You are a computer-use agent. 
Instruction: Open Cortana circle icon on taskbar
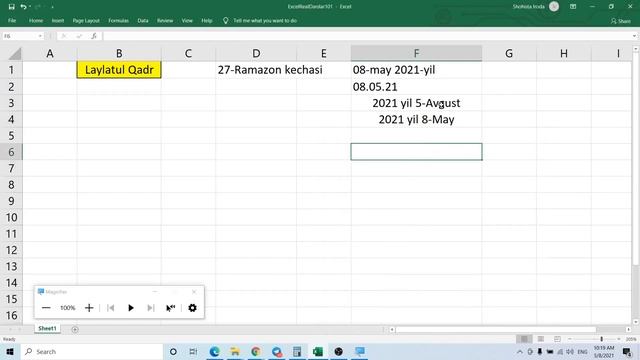click(173, 351)
